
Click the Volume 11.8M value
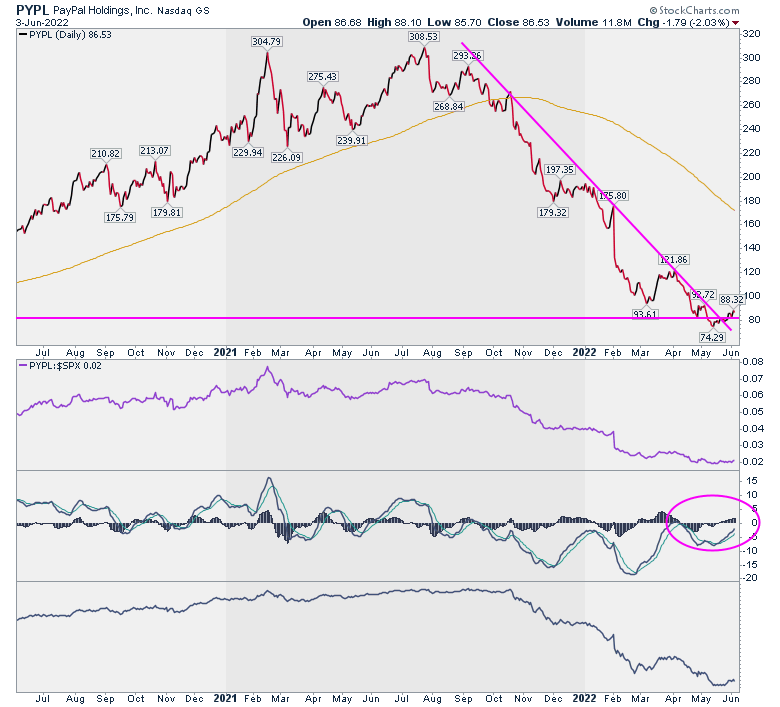coord(593,22)
